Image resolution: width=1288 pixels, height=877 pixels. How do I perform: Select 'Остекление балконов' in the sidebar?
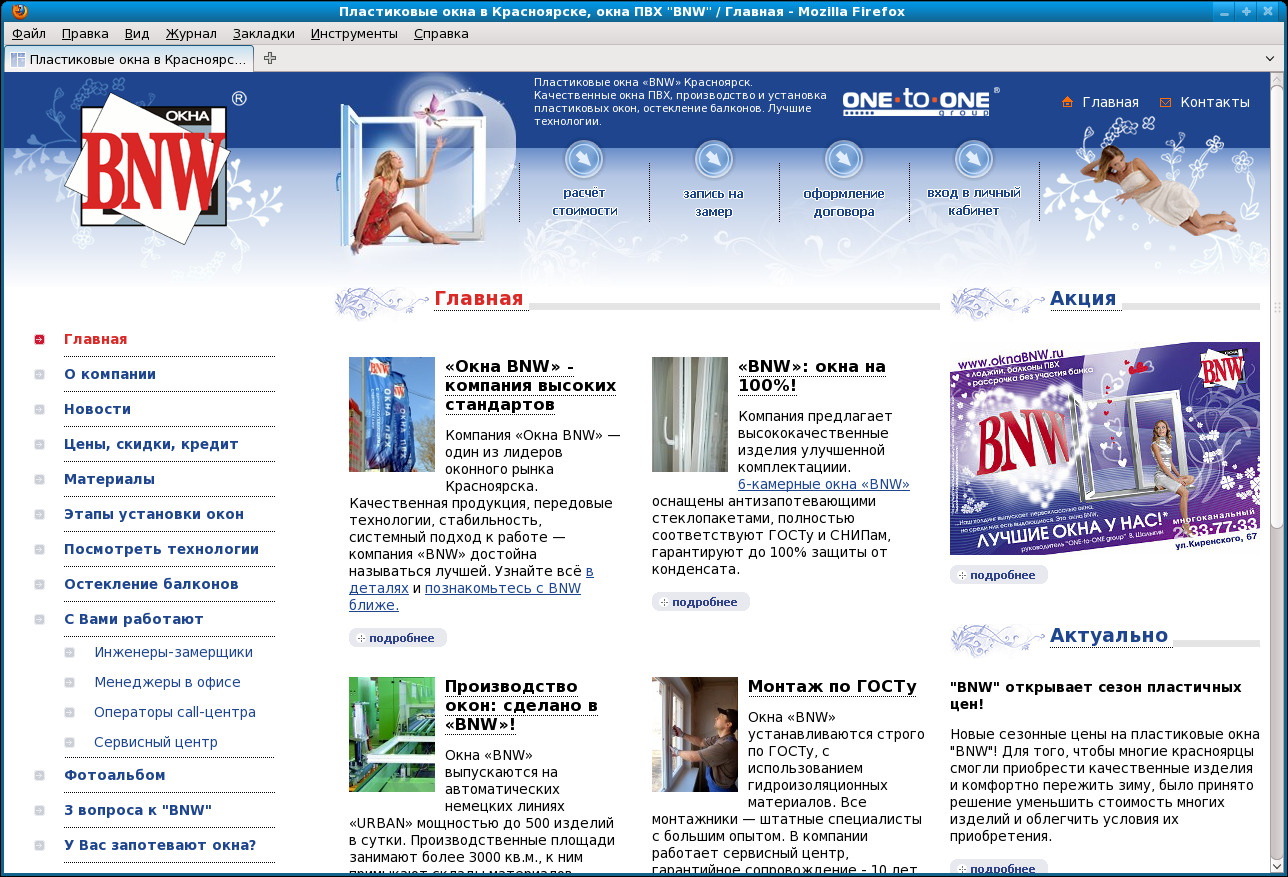pos(151,584)
